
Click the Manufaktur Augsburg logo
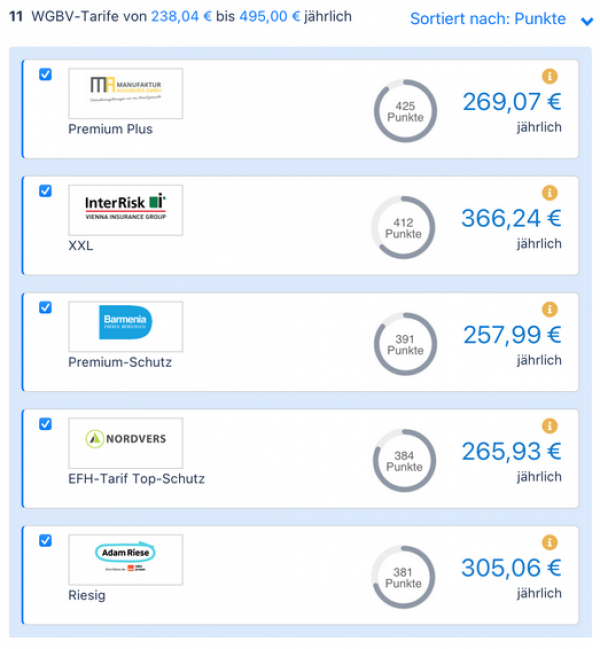point(126,94)
